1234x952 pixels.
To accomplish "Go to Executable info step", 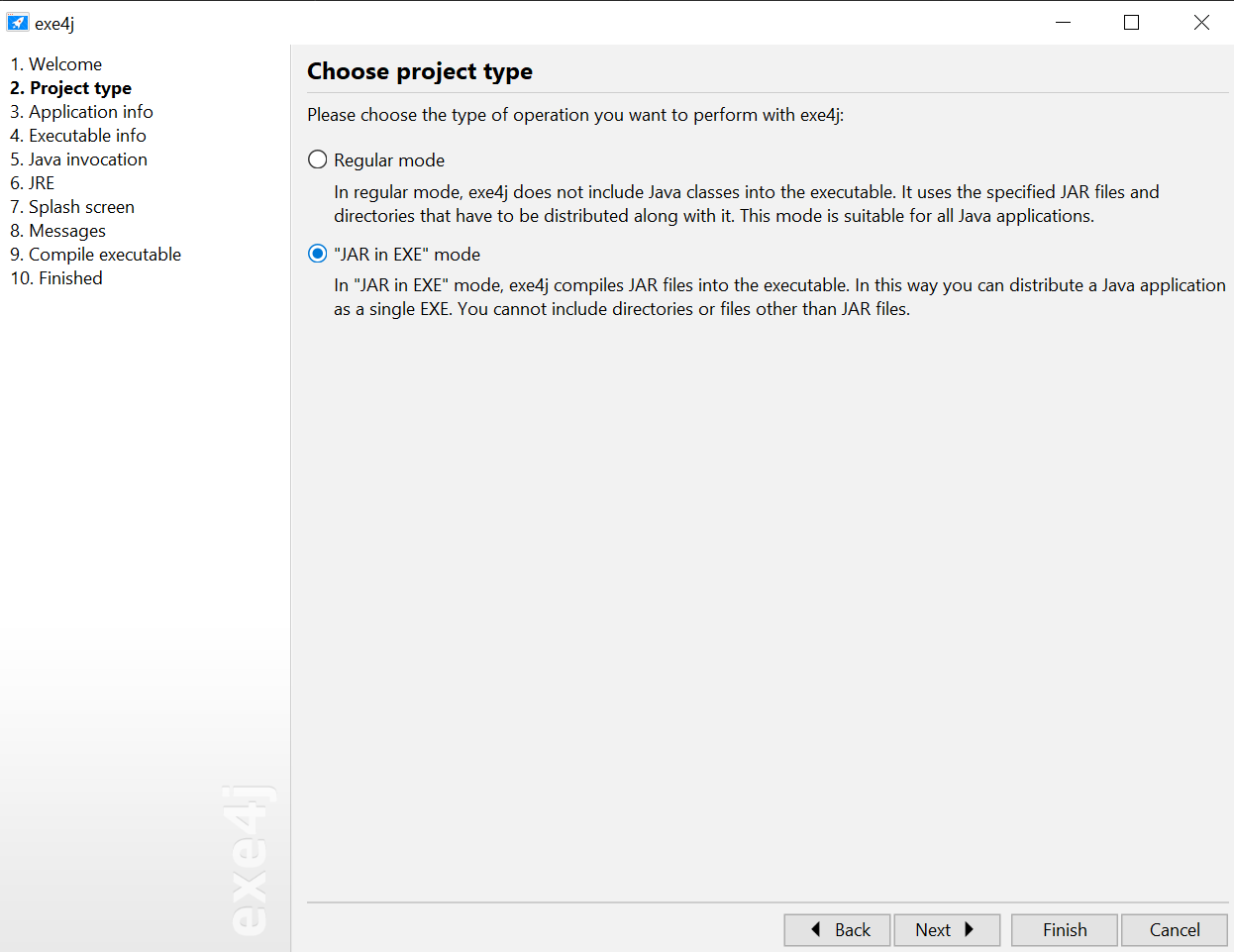I will tap(78, 136).
